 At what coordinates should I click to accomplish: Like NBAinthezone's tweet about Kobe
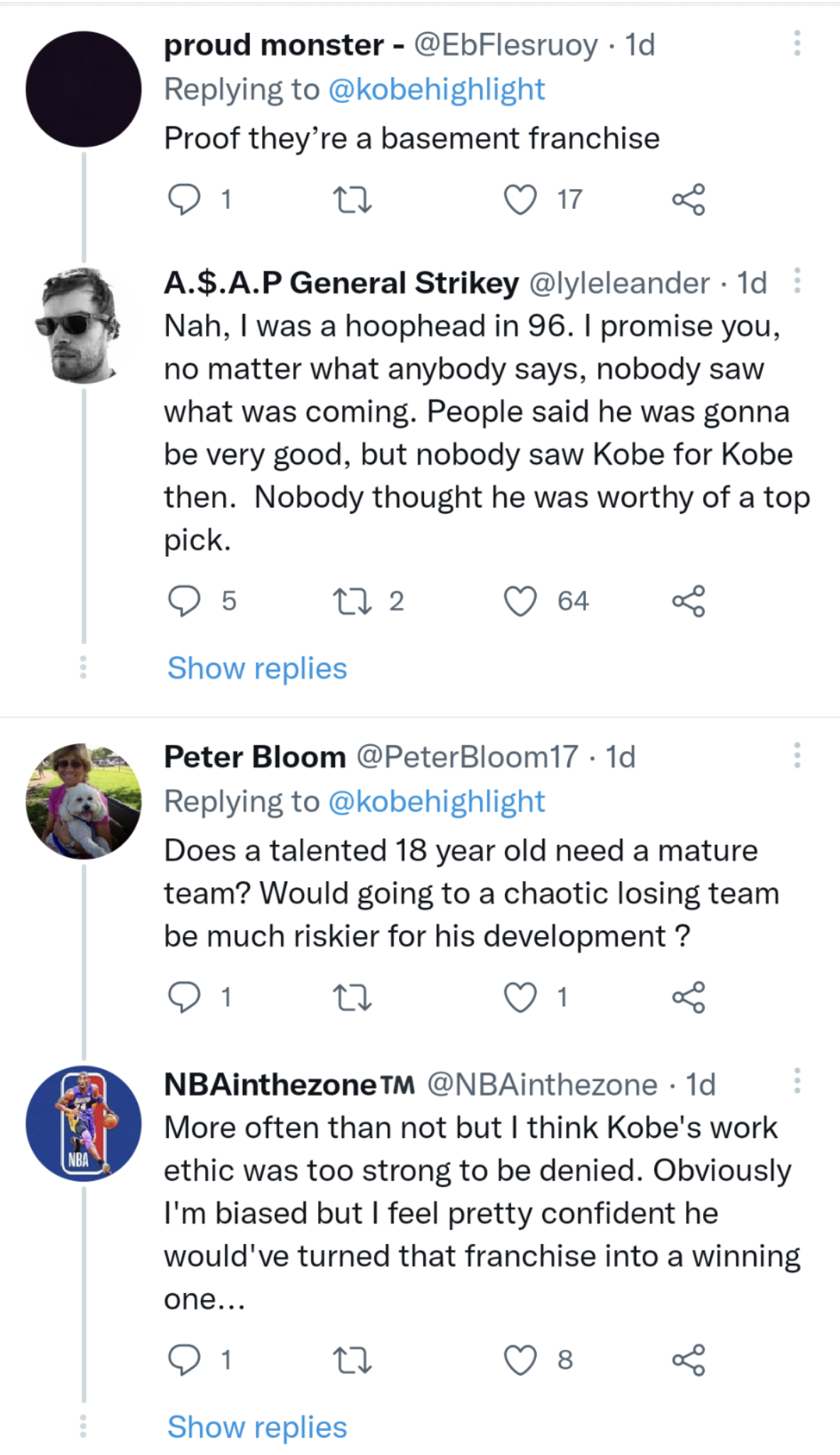(520, 1360)
